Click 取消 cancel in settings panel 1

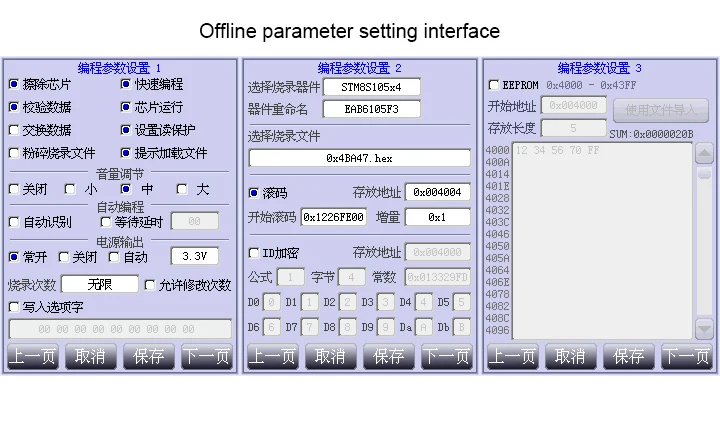(x=90, y=356)
